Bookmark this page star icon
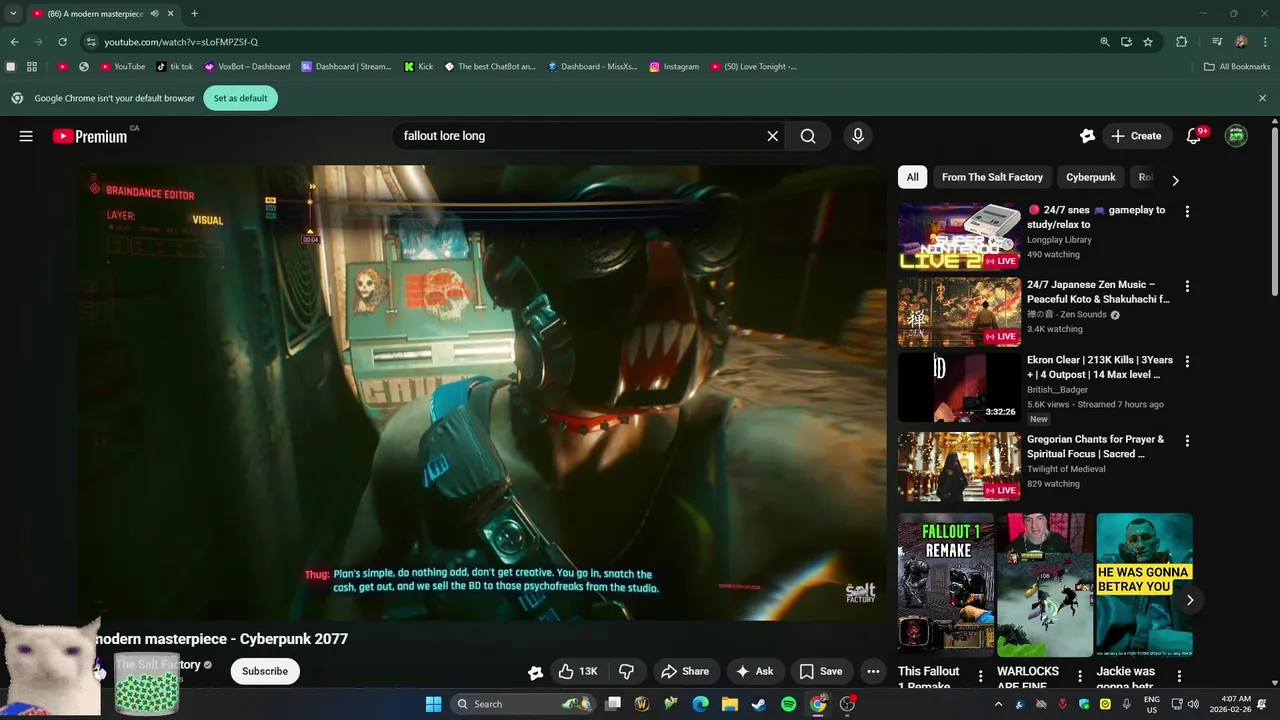This screenshot has width=1280, height=720. [x=1148, y=42]
